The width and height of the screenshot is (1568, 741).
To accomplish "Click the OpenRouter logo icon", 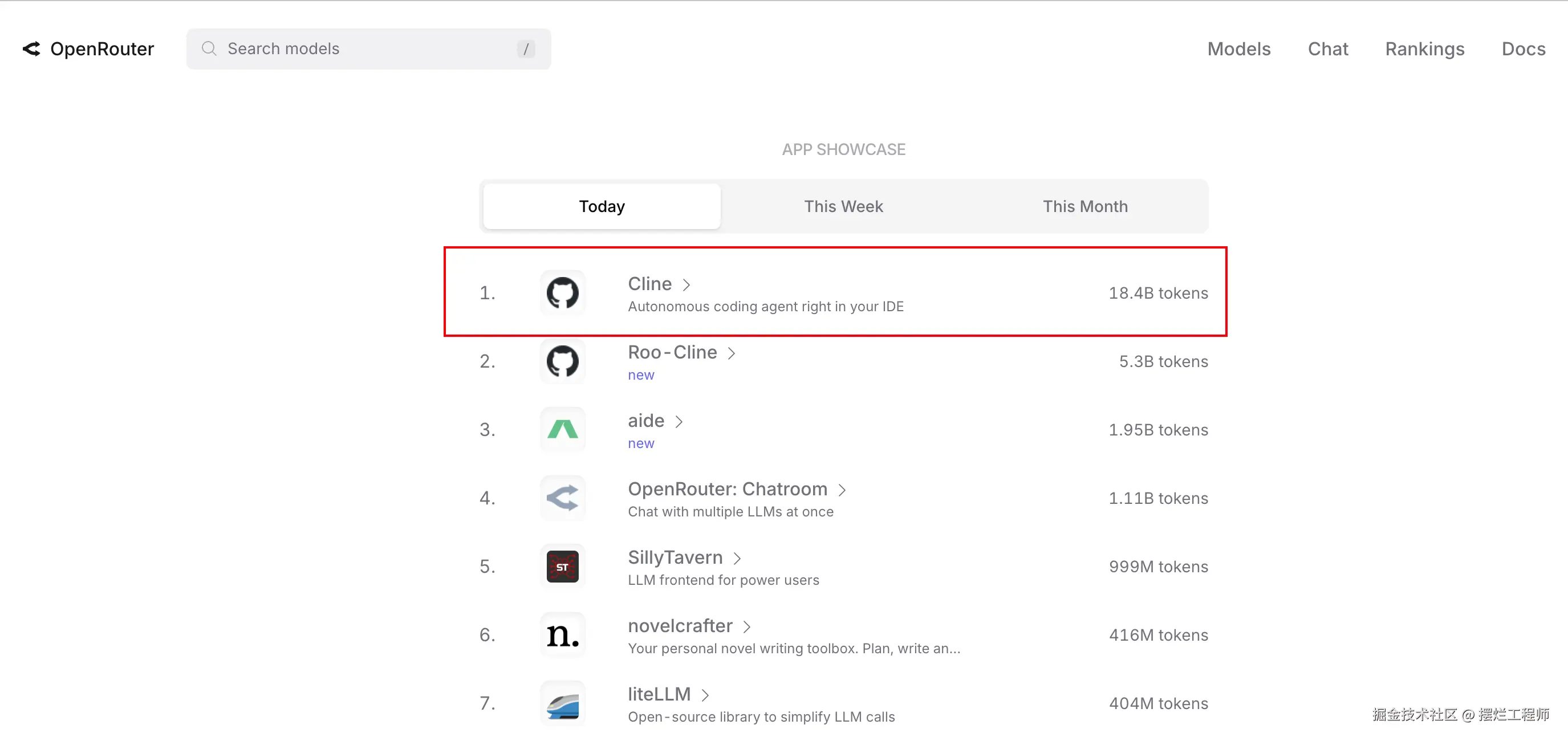I will click(x=32, y=48).
